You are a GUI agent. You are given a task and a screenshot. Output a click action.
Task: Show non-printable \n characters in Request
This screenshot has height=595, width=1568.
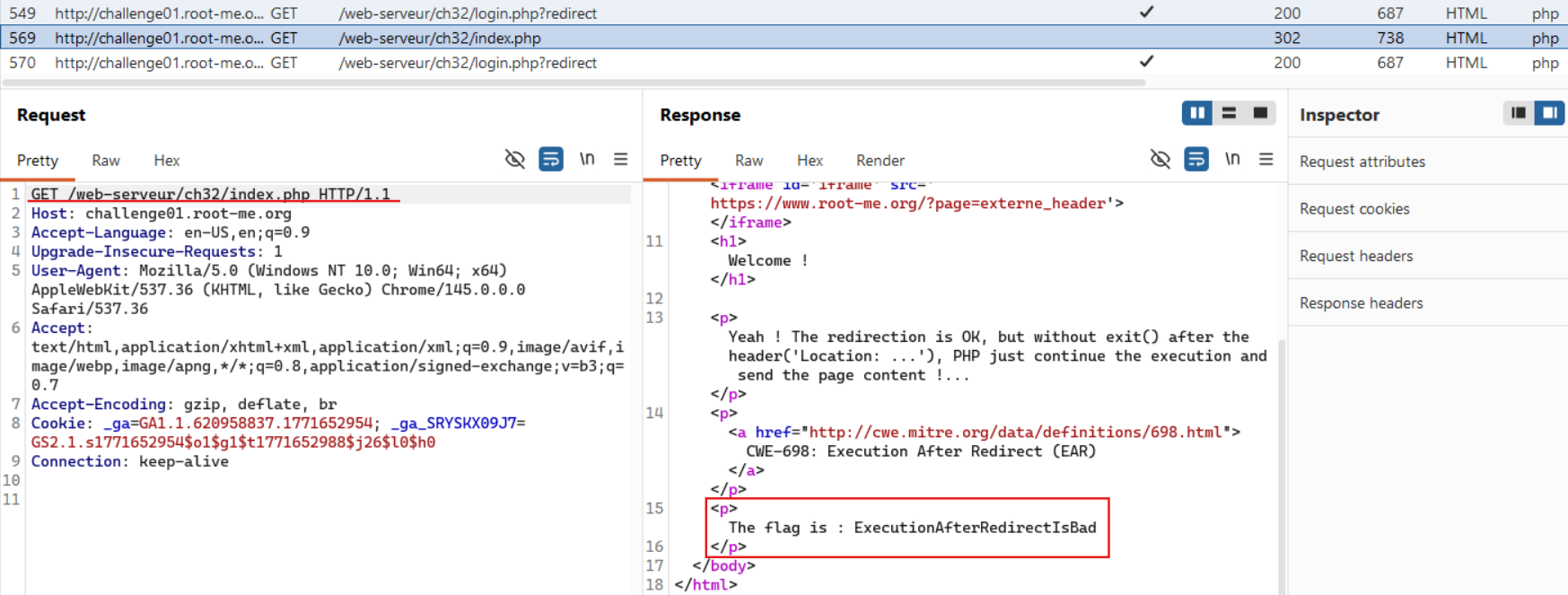[587, 160]
